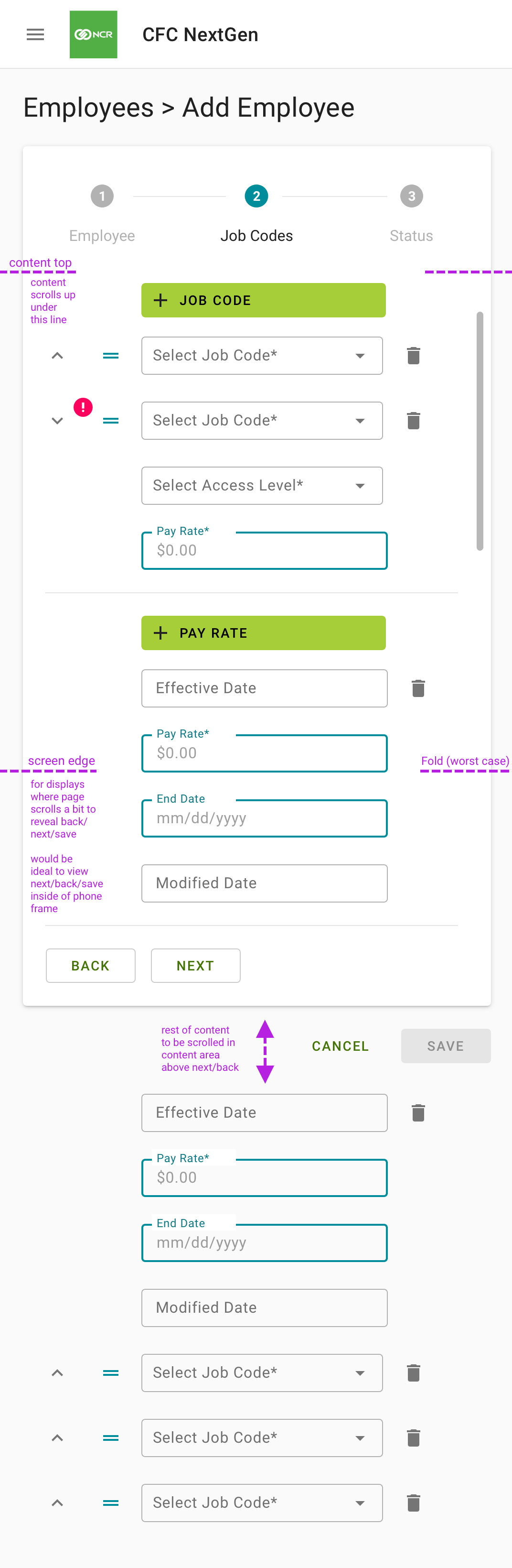Open the first Select Job Code dropdown

[x=262, y=356]
